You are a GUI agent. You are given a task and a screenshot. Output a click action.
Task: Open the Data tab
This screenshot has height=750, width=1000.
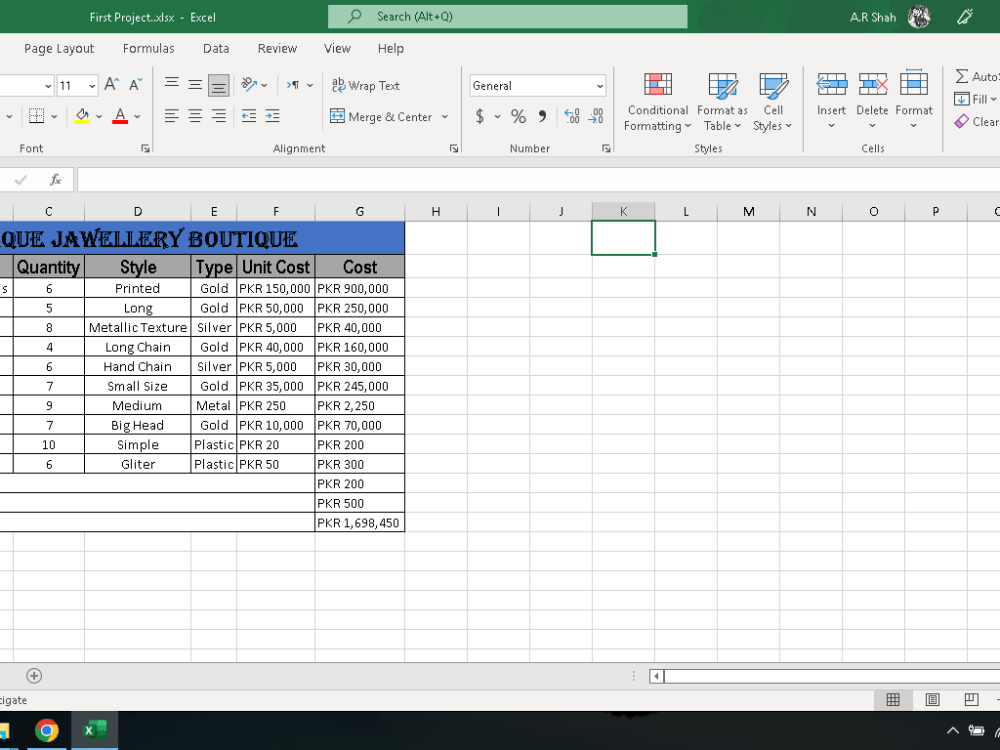216,48
